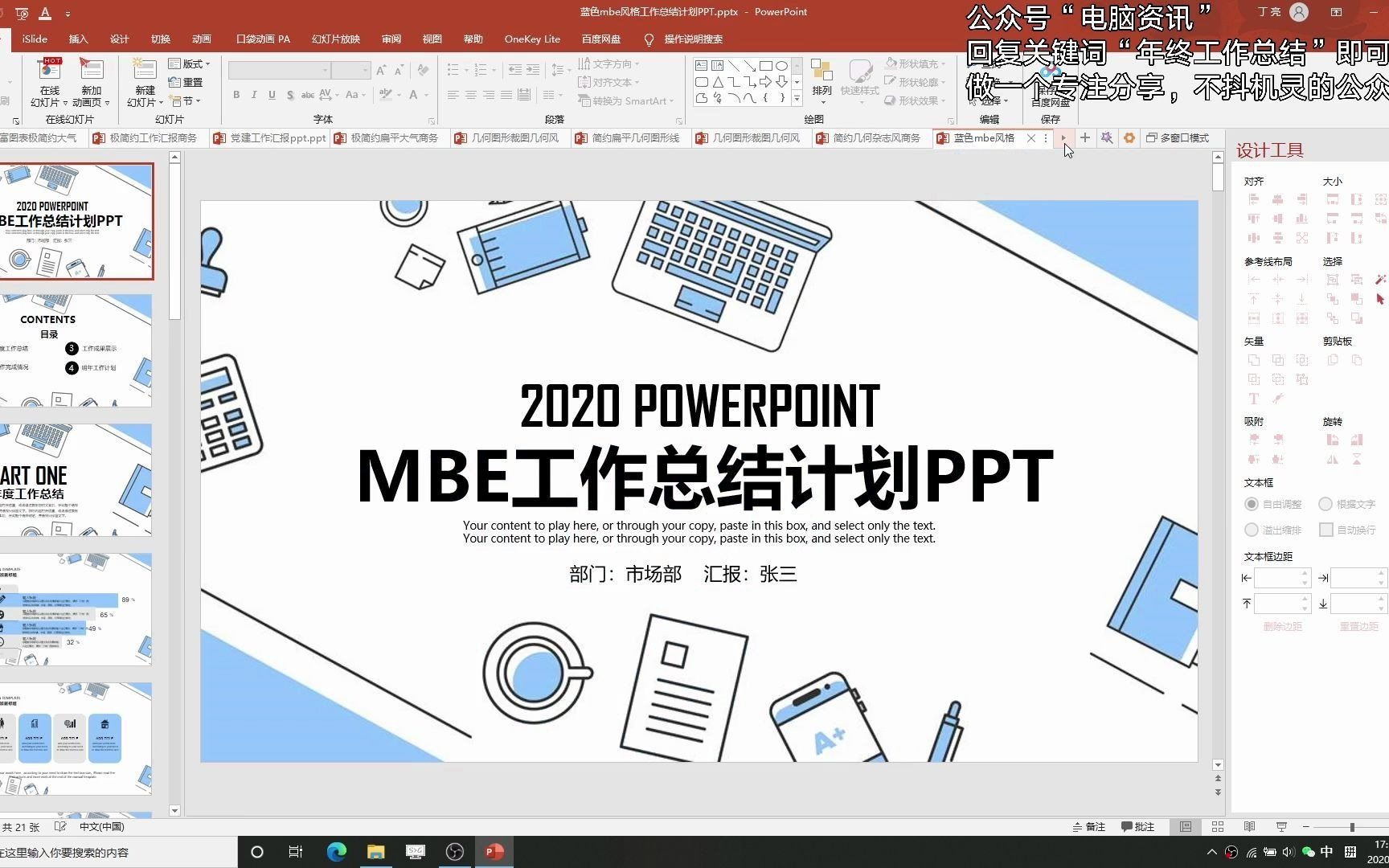This screenshot has height=868, width=1389.
Task: Open the 动画 ribbon tab
Action: click(x=201, y=39)
